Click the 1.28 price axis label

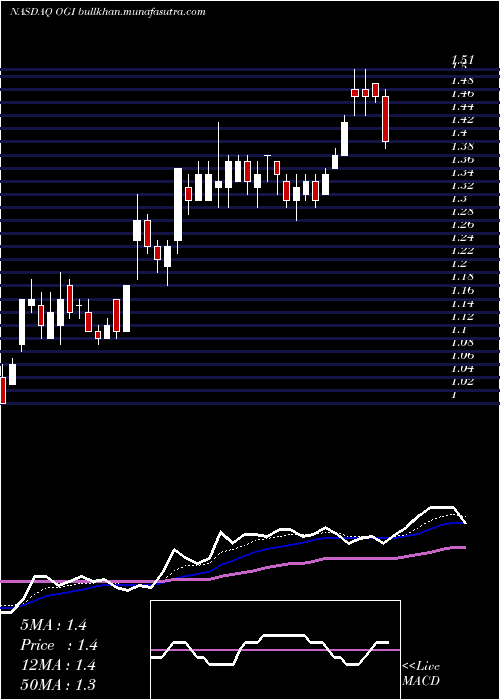point(462,212)
